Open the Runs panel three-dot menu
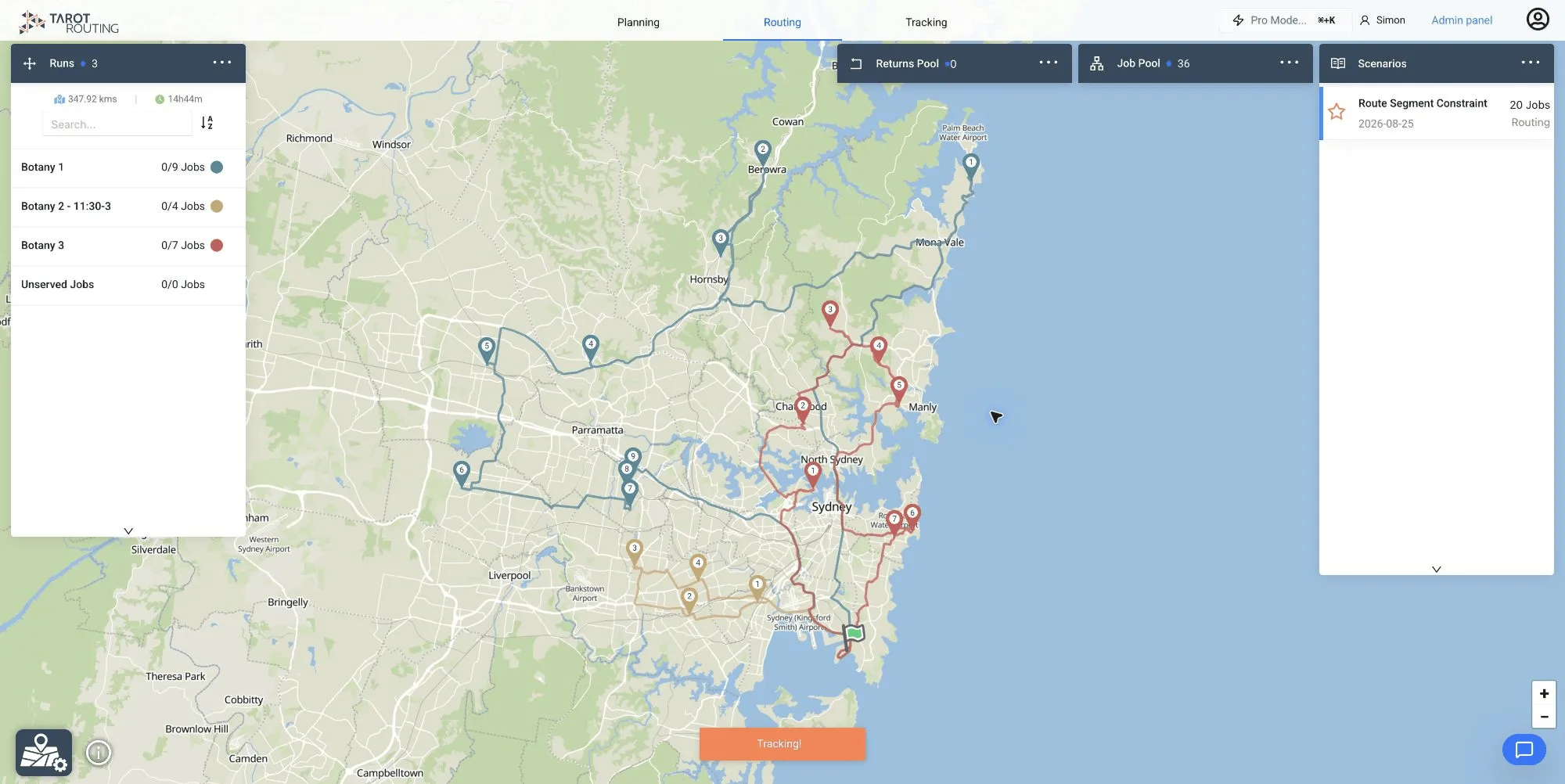The image size is (1565, 784). click(x=222, y=63)
